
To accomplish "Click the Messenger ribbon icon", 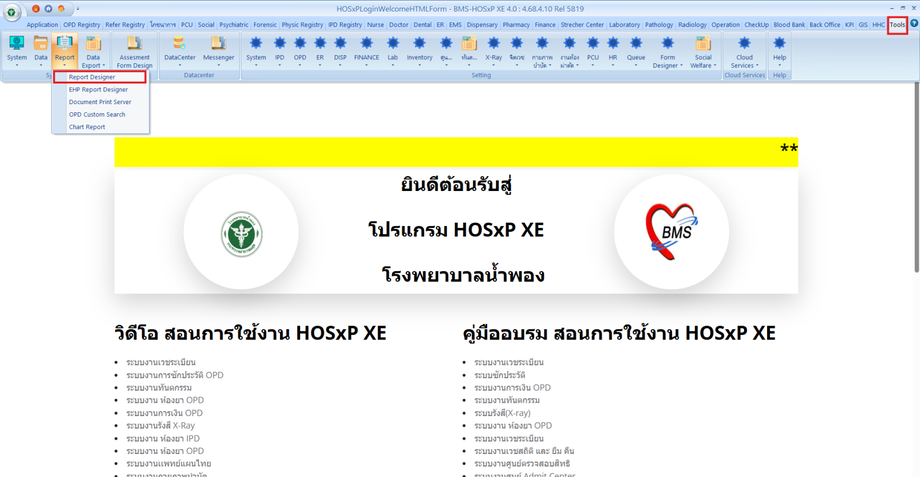I will click(x=218, y=50).
